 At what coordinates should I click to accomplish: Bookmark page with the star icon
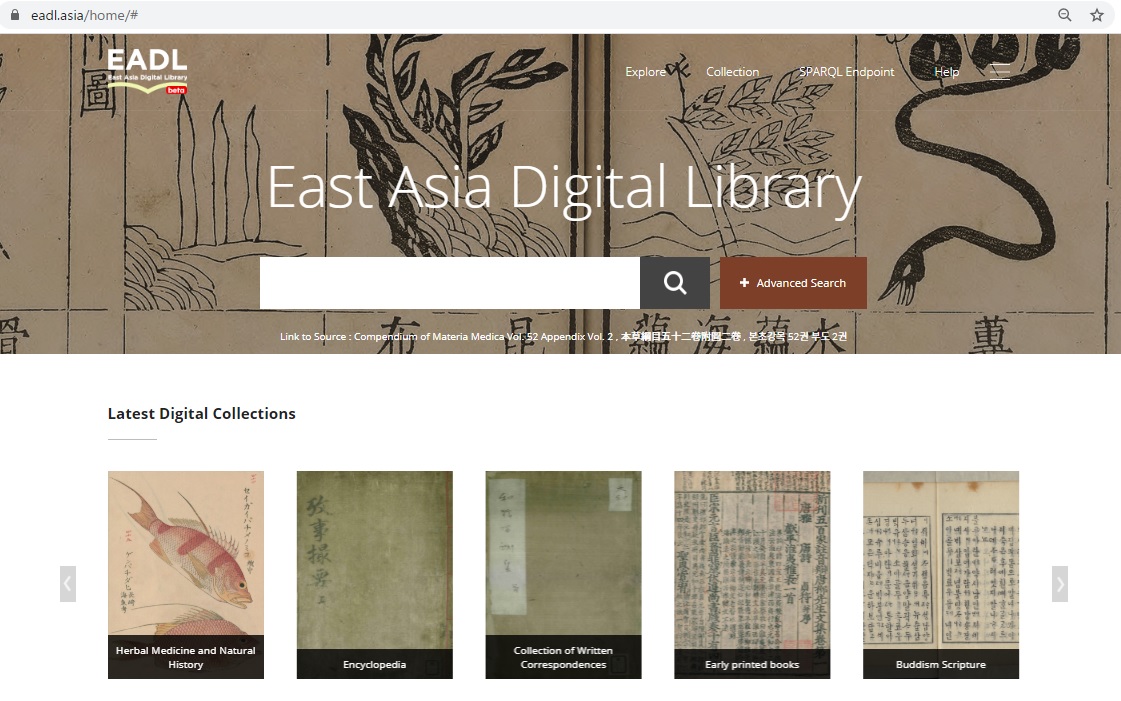click(x=1097, y=15)
